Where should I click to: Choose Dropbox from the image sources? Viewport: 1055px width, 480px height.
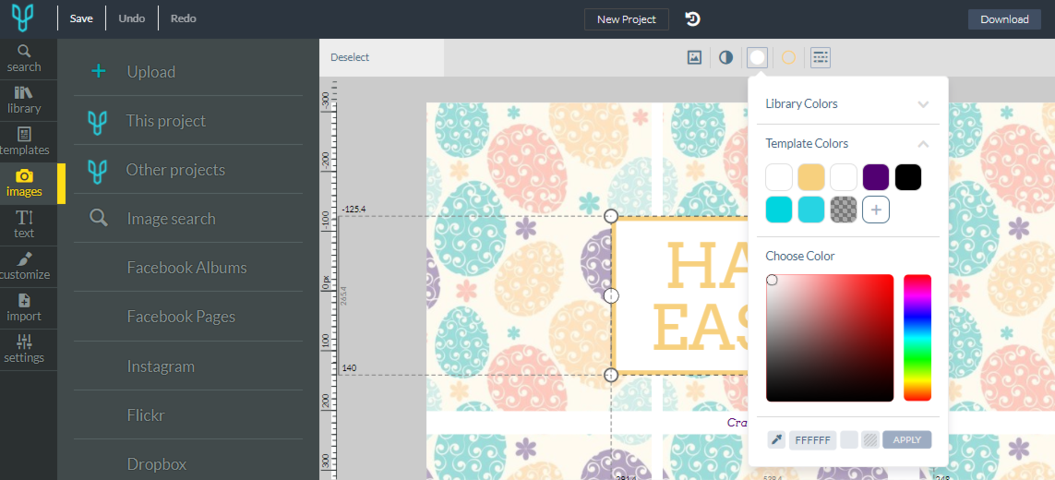pos(156,464)
